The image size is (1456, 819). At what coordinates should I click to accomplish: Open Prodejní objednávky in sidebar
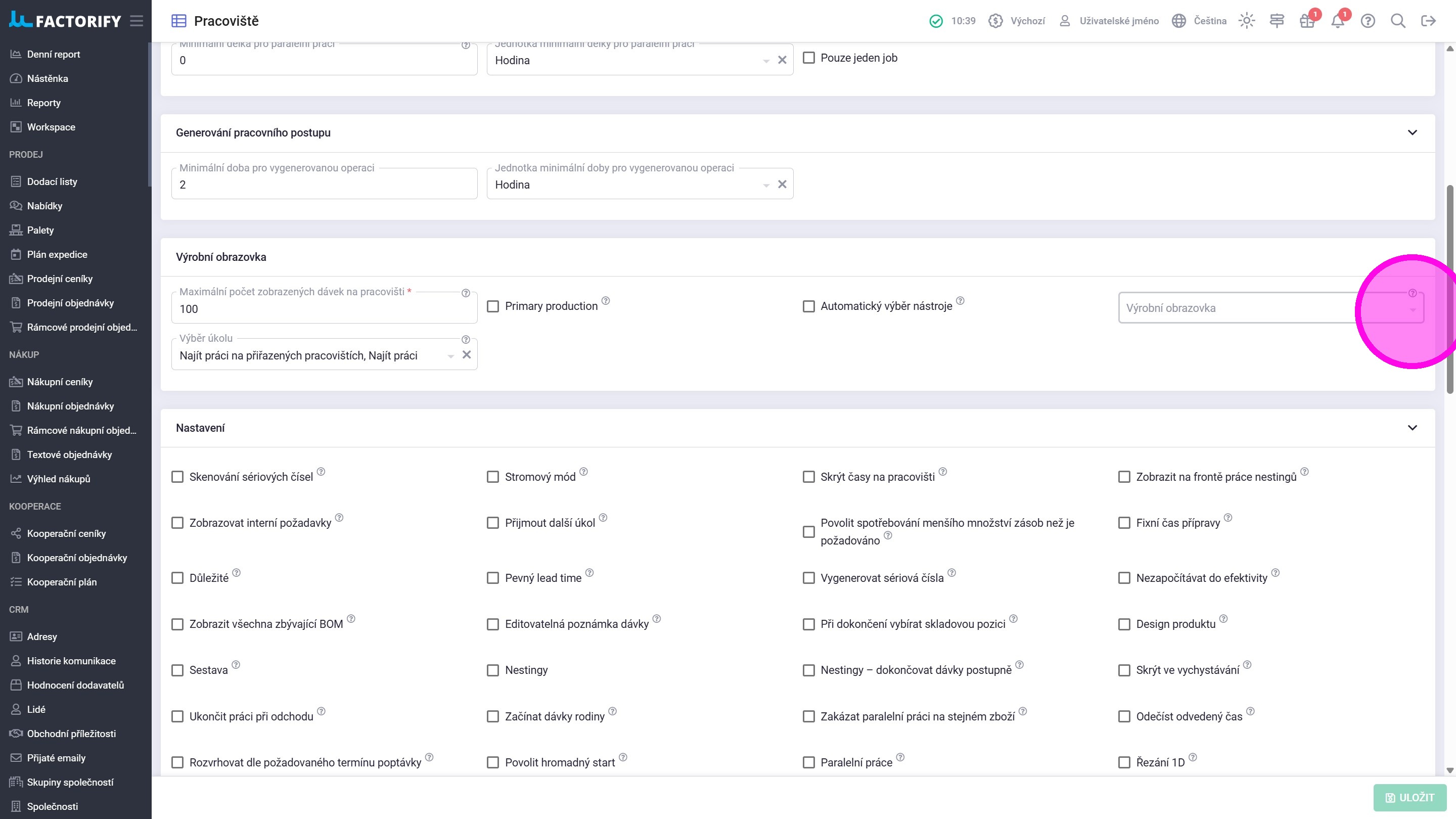(70, 303)
